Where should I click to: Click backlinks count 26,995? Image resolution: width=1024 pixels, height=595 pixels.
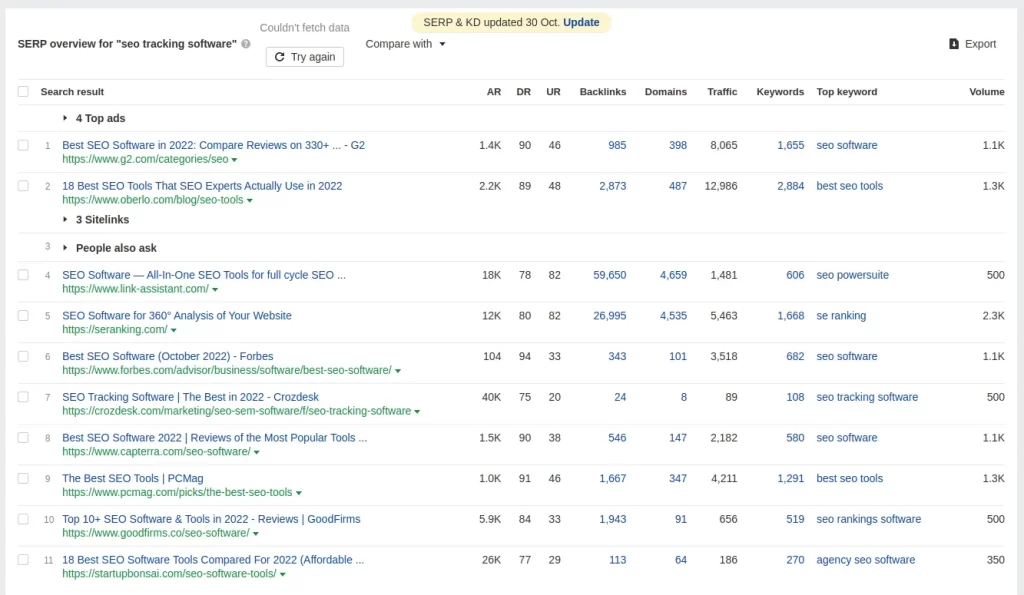point(609,315)
